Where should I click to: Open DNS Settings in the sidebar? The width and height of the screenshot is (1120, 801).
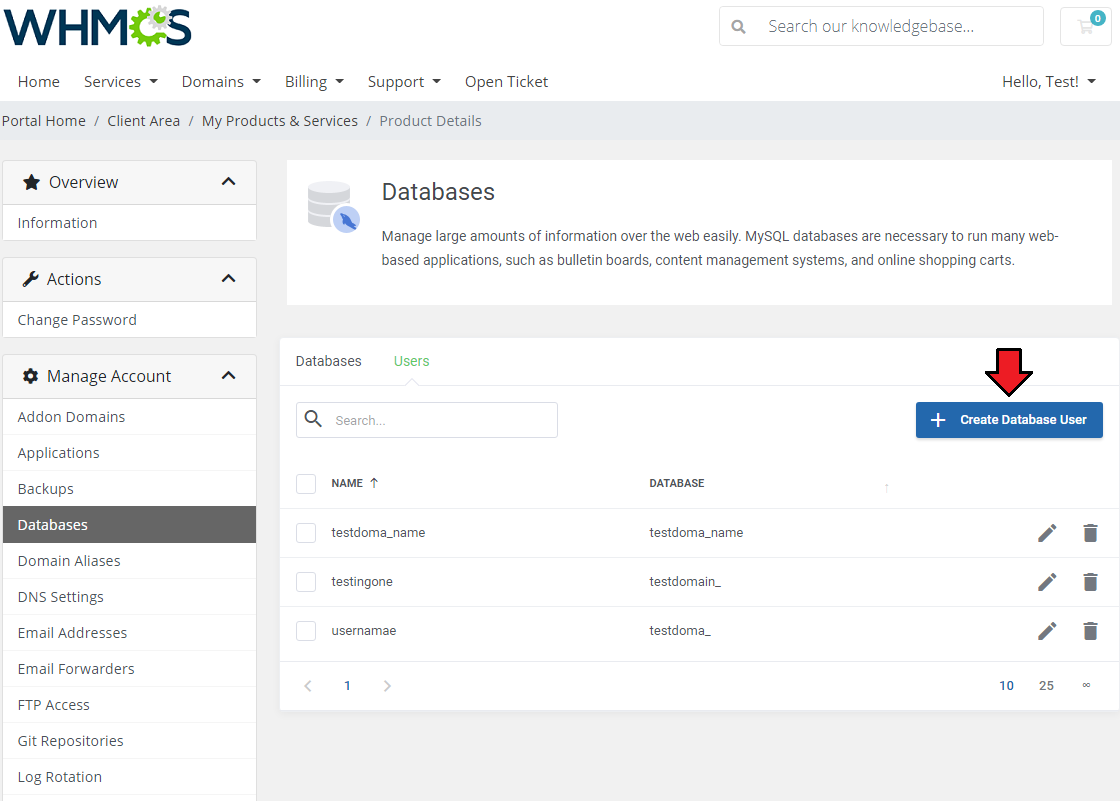click(x=129, y=597)
